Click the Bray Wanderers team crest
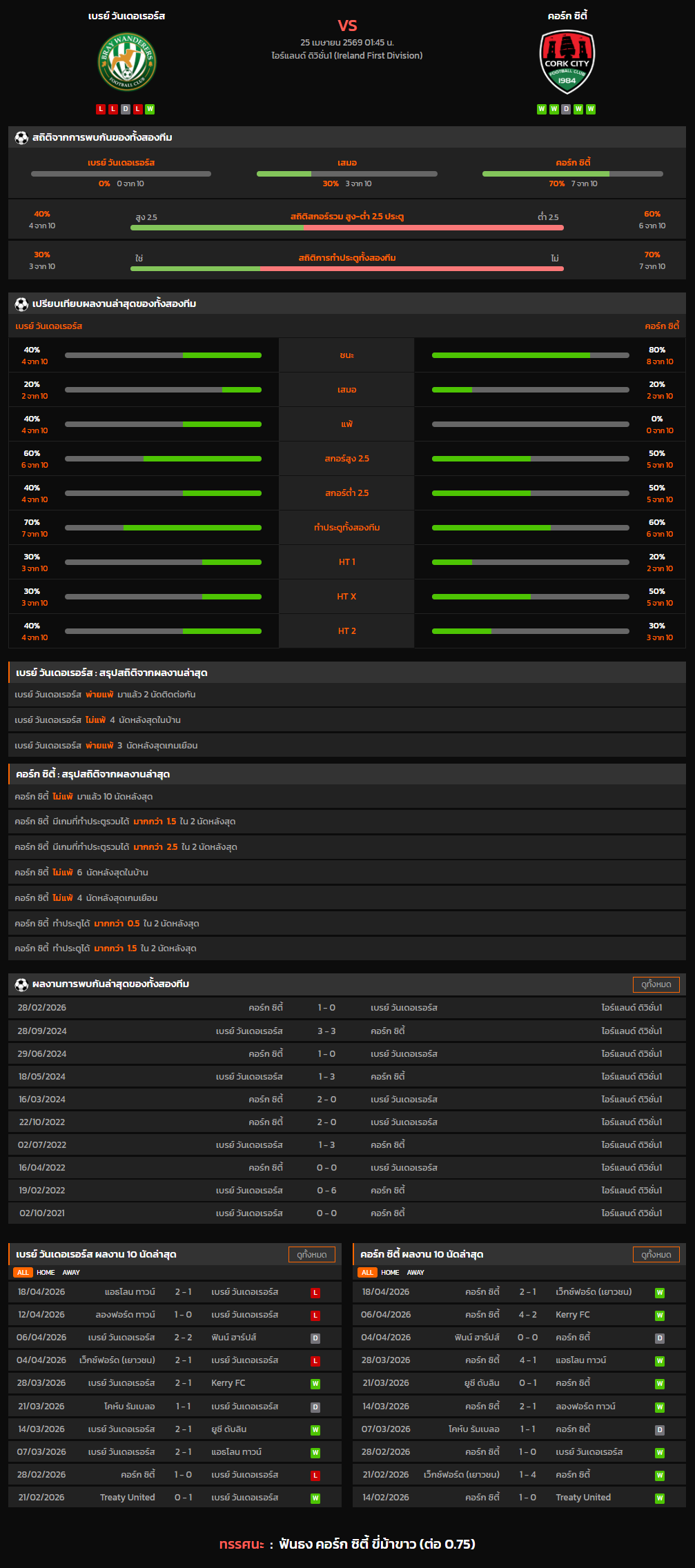 coord(126,63)
